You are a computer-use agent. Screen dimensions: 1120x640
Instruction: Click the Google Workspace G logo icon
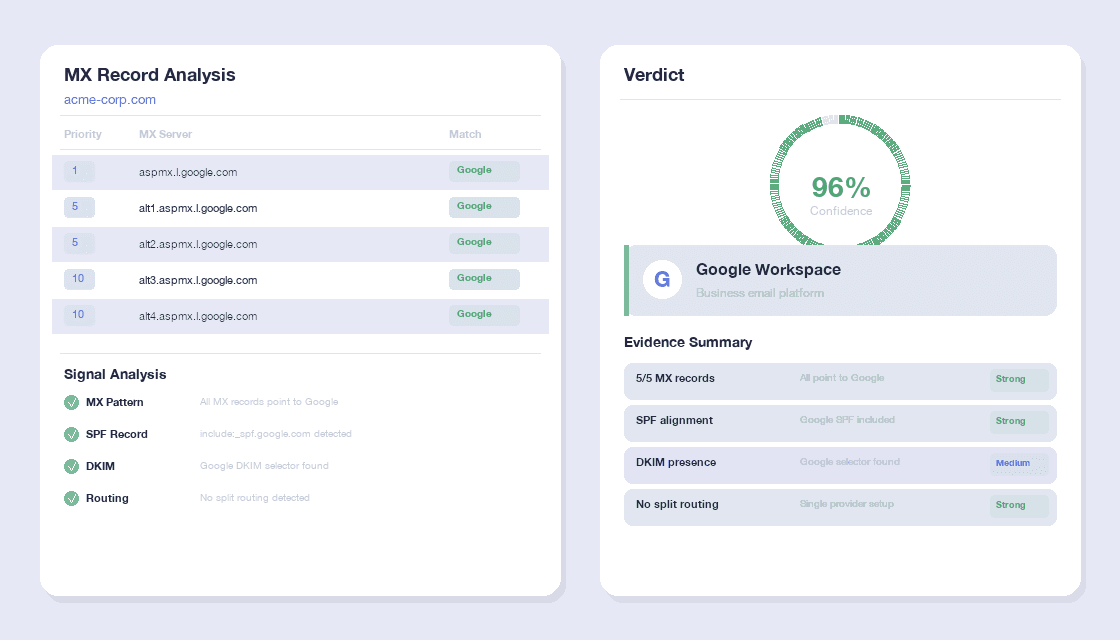coord(662,280)
